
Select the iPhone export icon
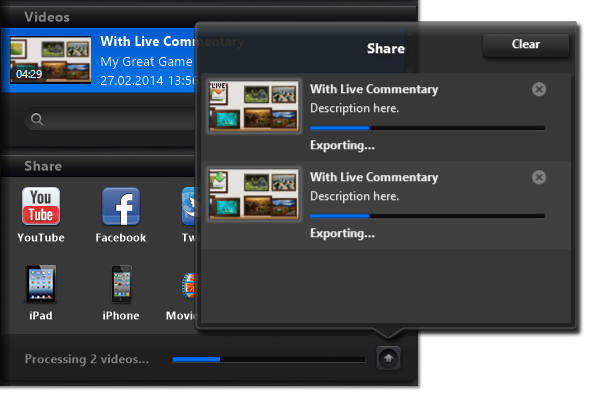pos(121,284)
